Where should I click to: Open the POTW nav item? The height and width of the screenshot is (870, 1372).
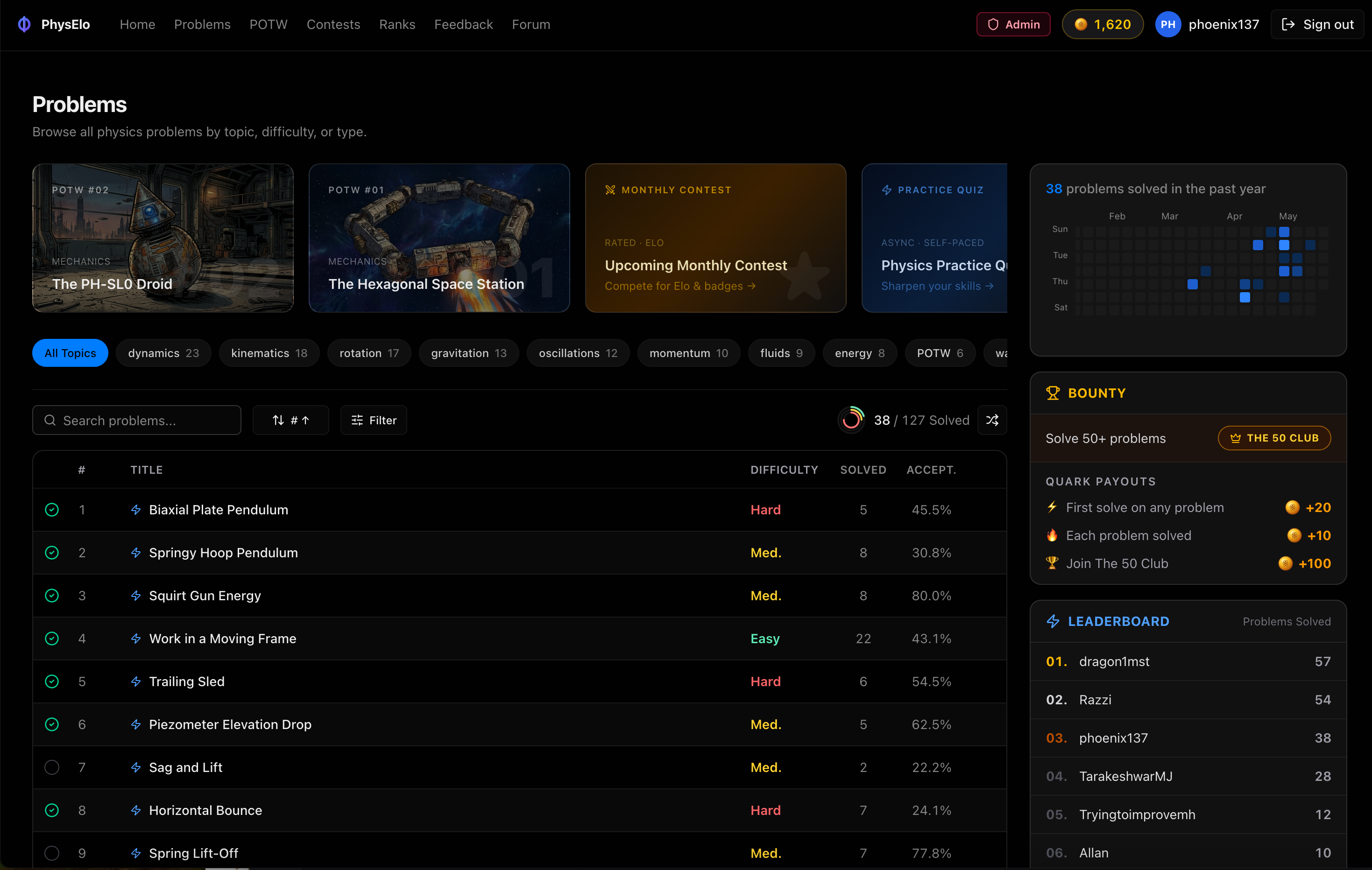click(269, 24)
